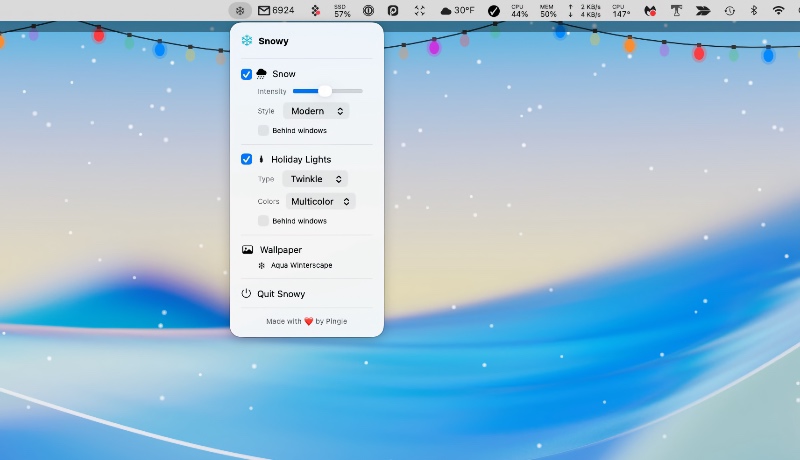This screenshot has height=460, width=800.
Task: Enable Behind windows under Holiday Lights
Action: pos(263,221)
